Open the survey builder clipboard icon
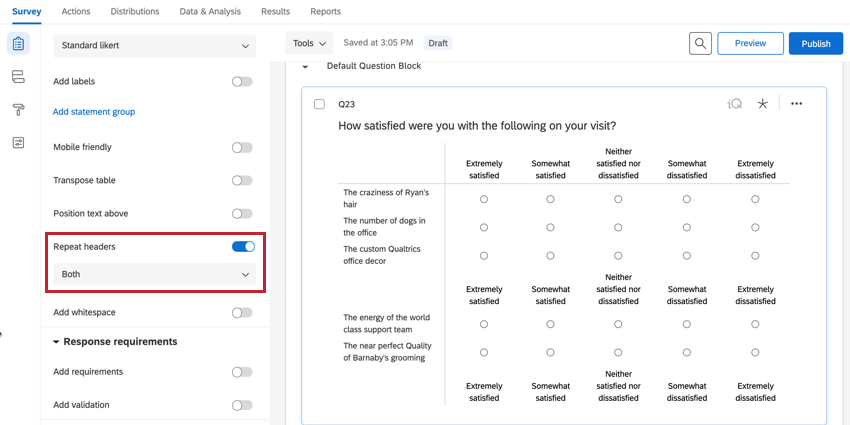Viewport: 850px width, 425px height. (18, 44)
